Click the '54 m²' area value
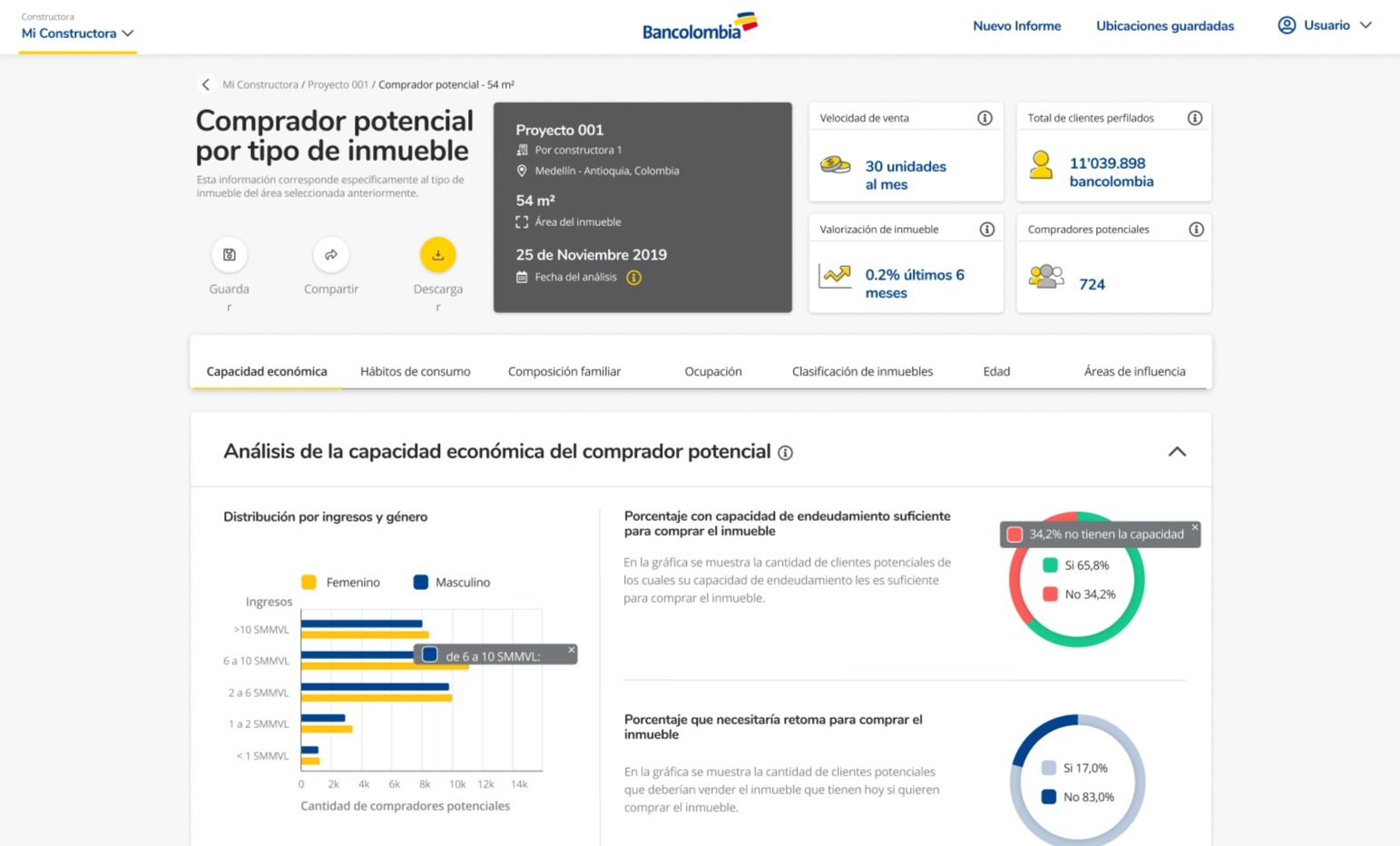Viewport: 1400px width, 846px height. coord(535,201)
